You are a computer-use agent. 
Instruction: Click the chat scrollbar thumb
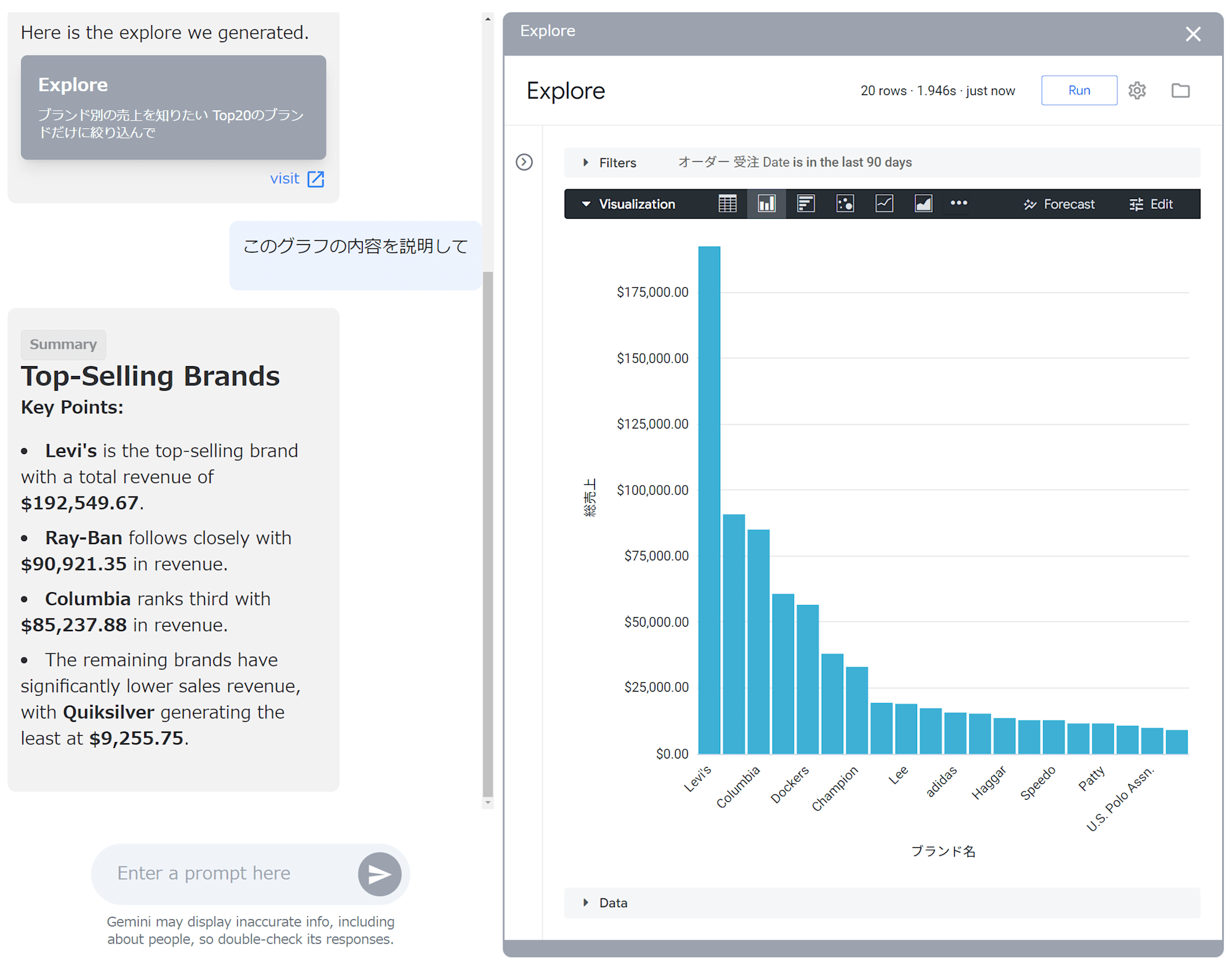pyautogui.click(x=488, y=534)
